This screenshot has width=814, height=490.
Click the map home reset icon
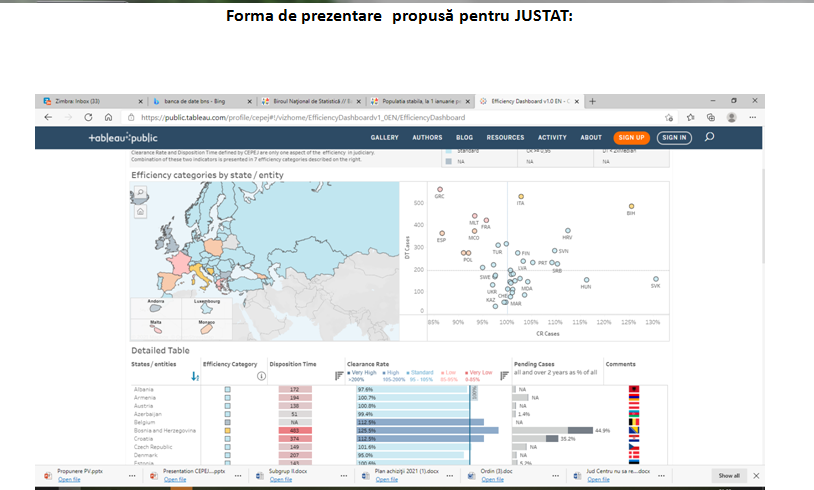pyautogui.click(x=140, y=211)
